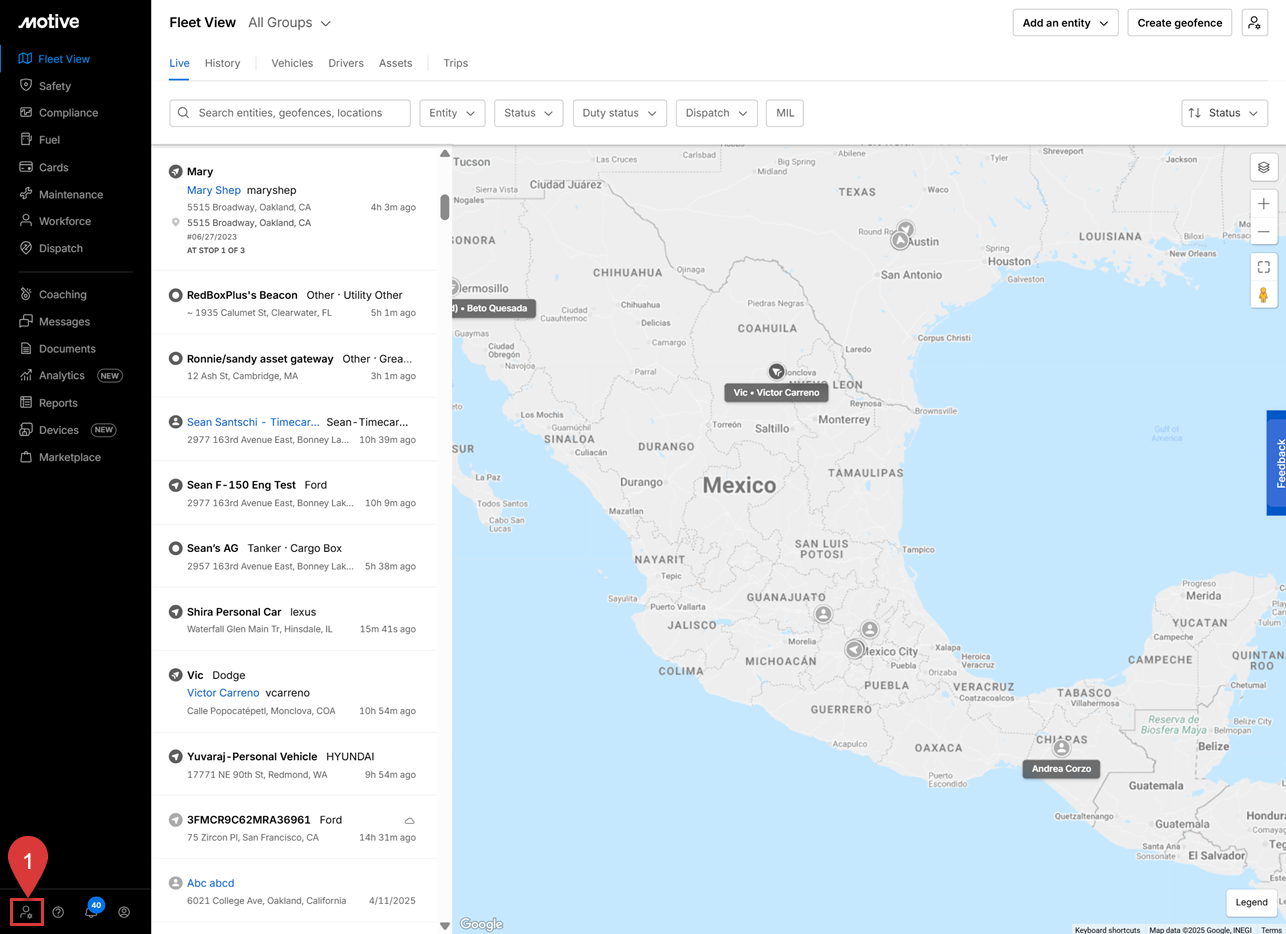Expand the Entity filter dropdown

point(452,113)
